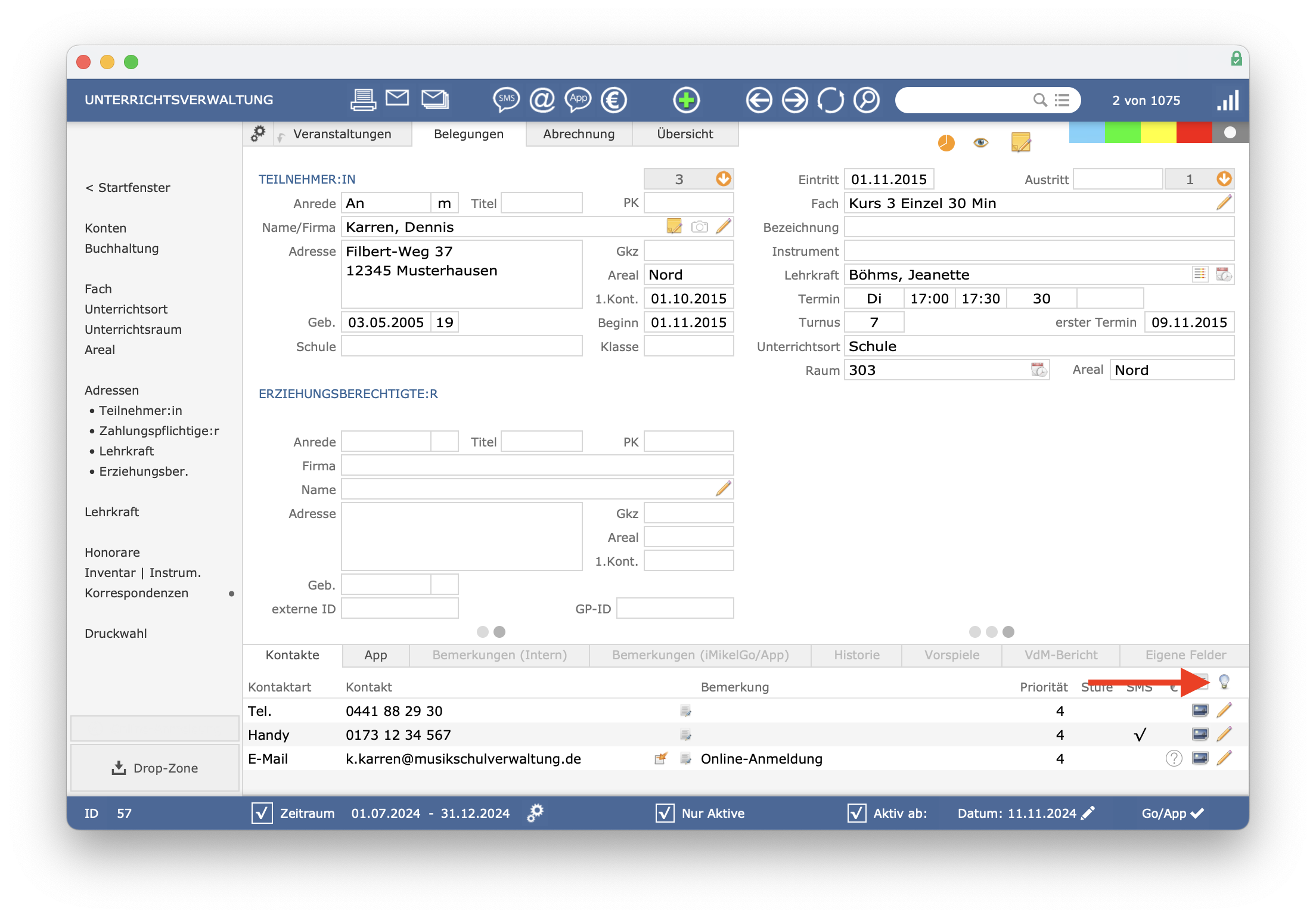Open the SMS speech bubble icon

[506, 100]
